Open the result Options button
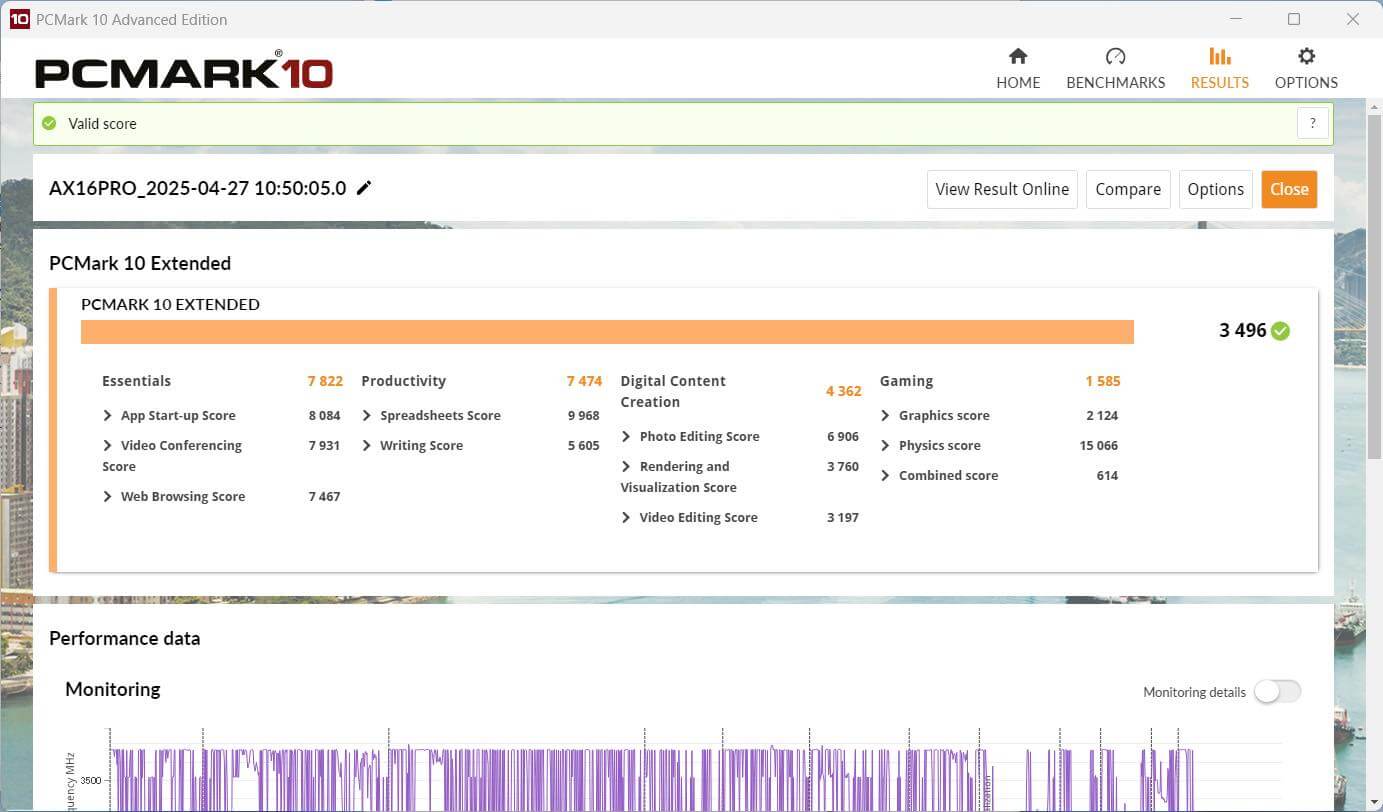Screen dimensions: 1383x812 (1215, 189)
